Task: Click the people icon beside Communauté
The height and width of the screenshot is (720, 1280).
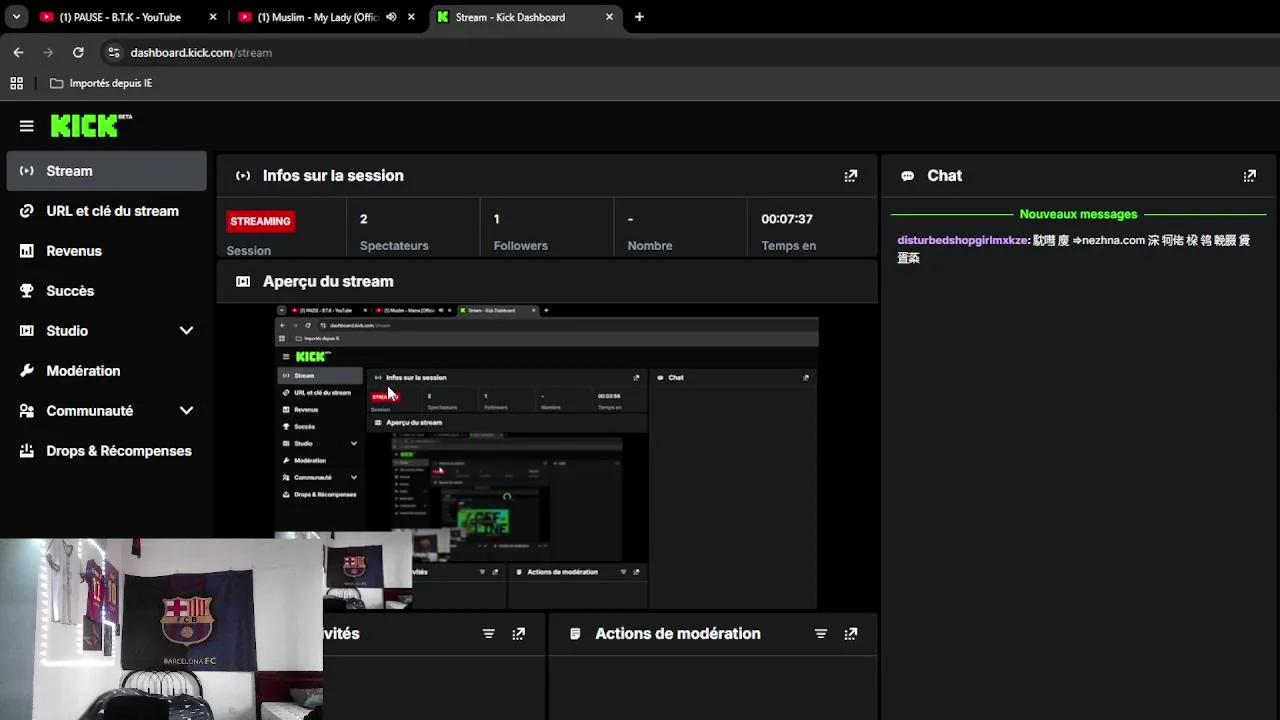Action: (27, 411)
